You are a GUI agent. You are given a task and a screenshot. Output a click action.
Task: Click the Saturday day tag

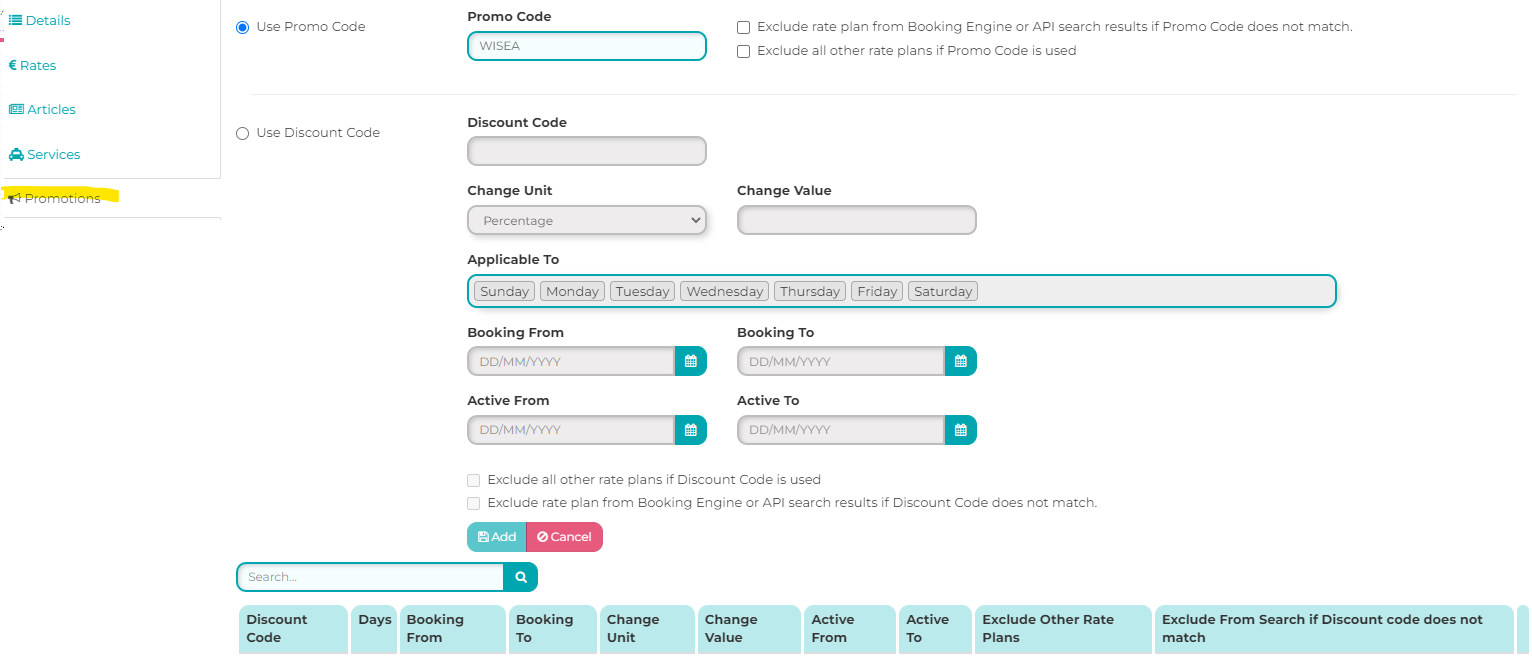pos(943,291)
